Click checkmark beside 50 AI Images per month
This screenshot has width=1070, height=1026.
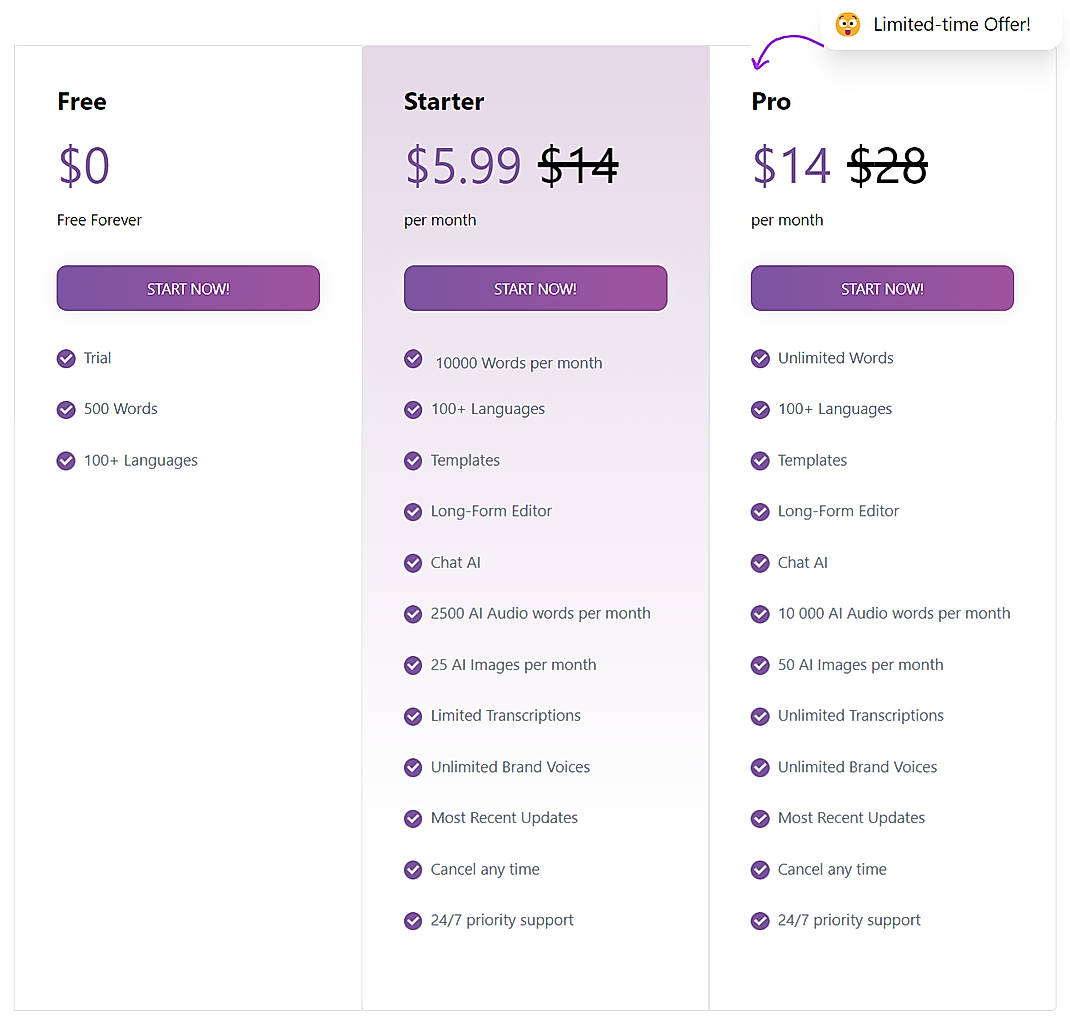click(760, 665)
